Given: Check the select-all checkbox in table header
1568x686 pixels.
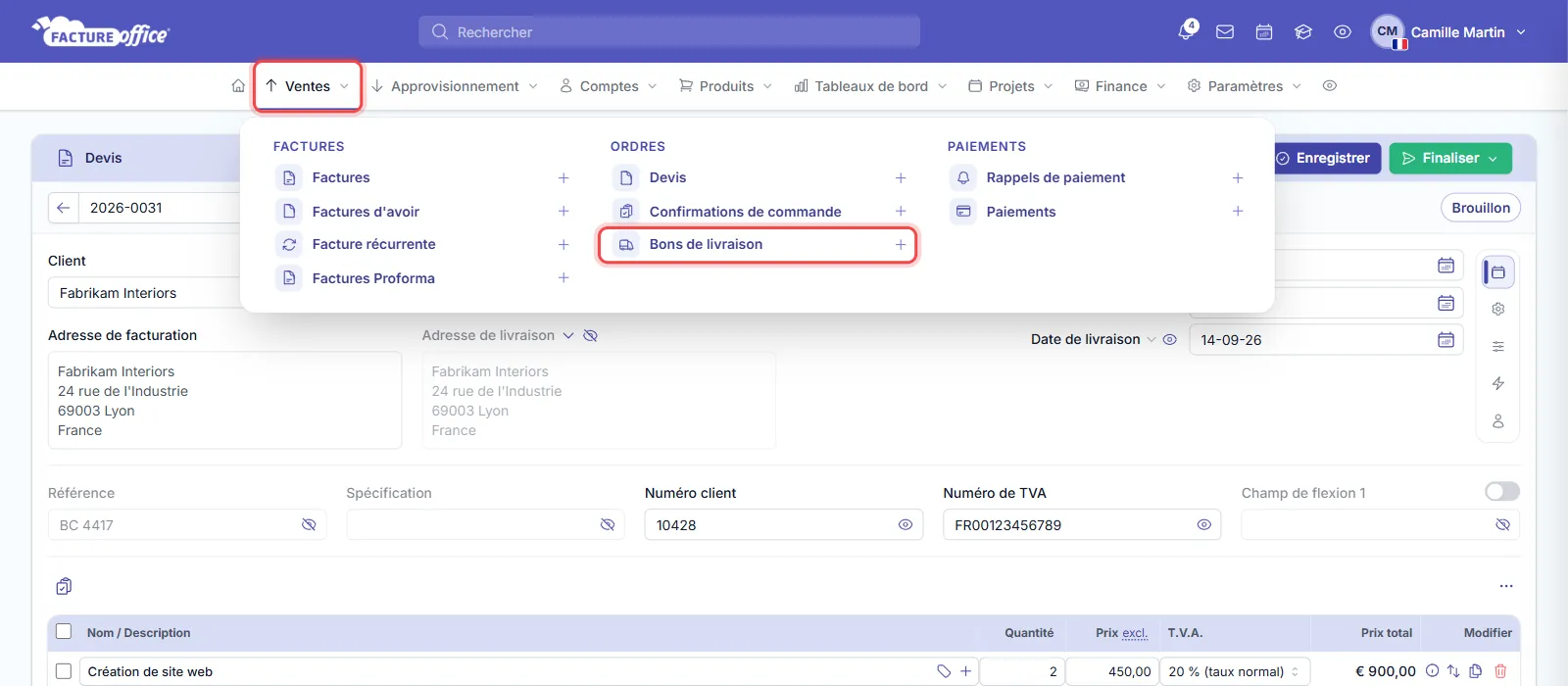Looking at the screenshot, I should pos(64,632).
